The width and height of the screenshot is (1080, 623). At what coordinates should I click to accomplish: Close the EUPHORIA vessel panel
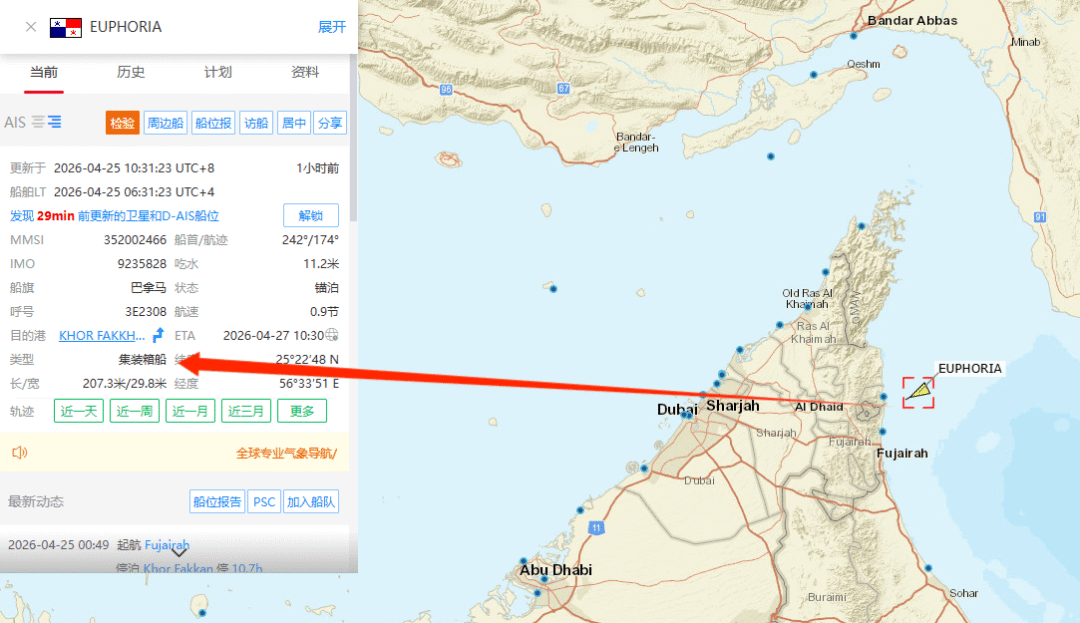[31, 27]
